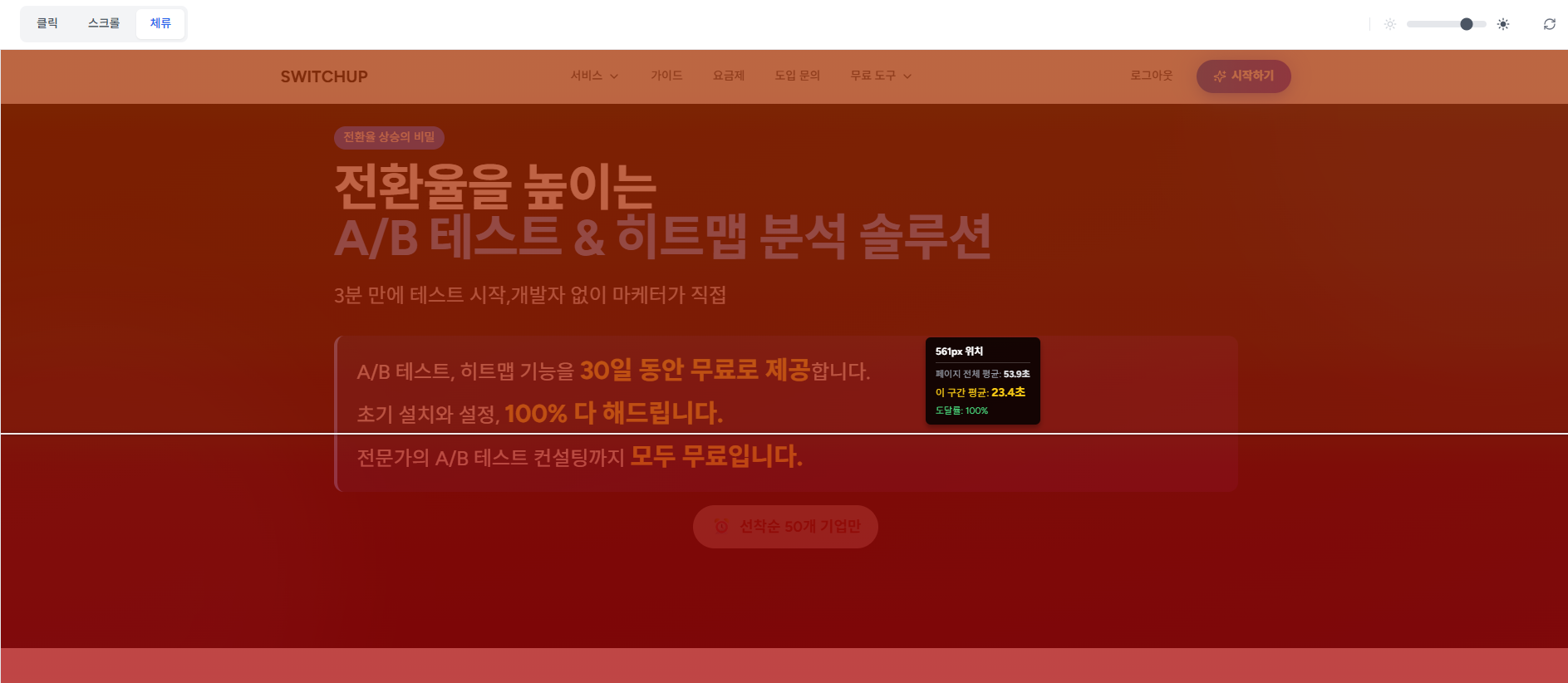Viewport: 1568px width, 683px height.
Task: Click the SWITCHUP logo
Action: point(324,76)
